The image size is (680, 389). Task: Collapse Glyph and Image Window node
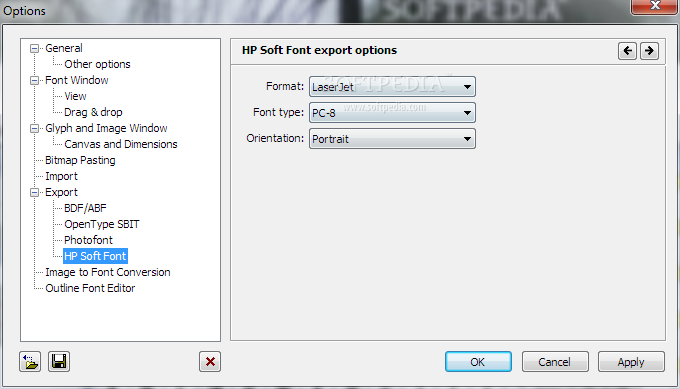[x=34, y=128]
